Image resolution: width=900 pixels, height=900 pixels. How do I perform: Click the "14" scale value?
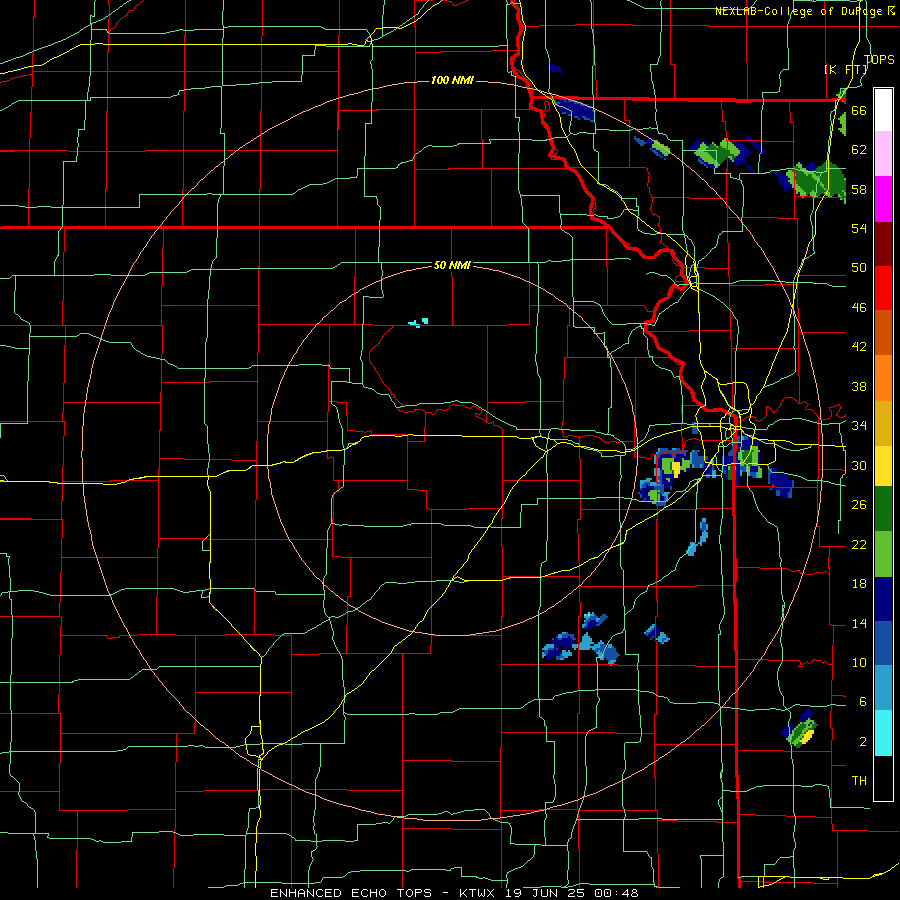point(859,623)
